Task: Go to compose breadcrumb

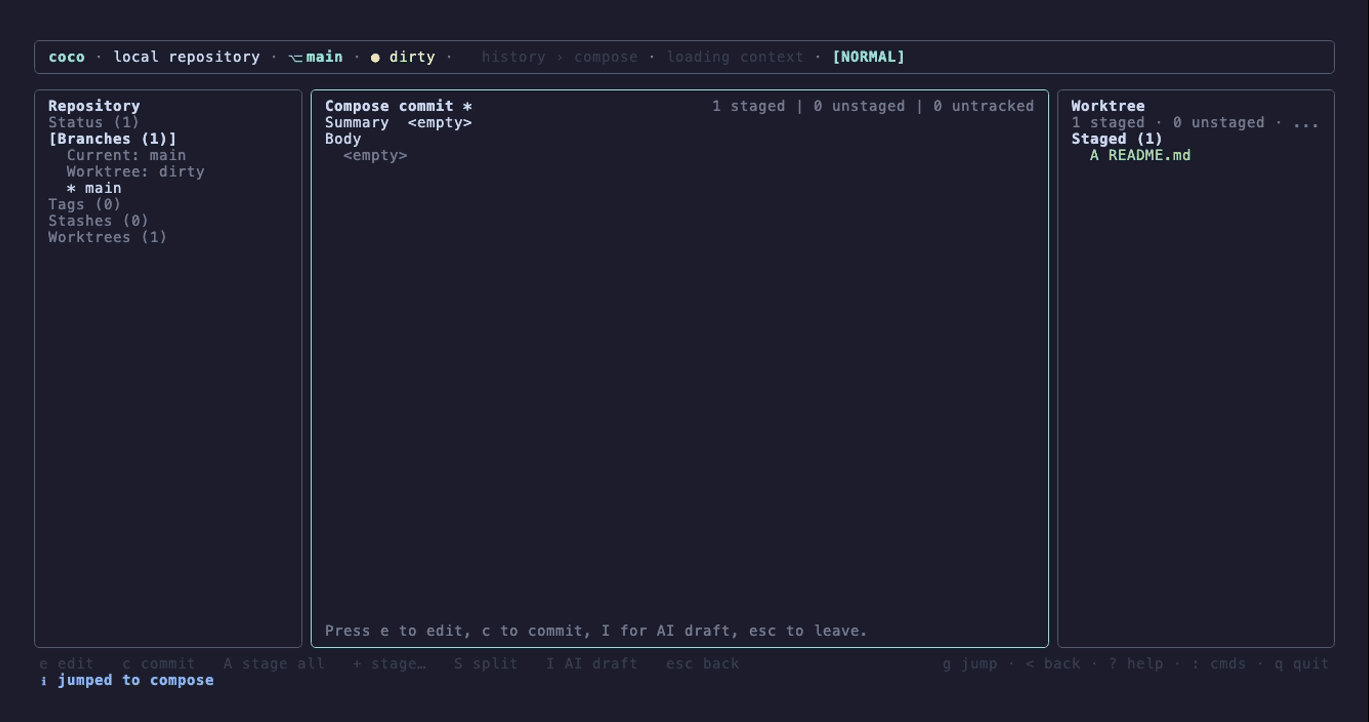Action: [606, 57]
